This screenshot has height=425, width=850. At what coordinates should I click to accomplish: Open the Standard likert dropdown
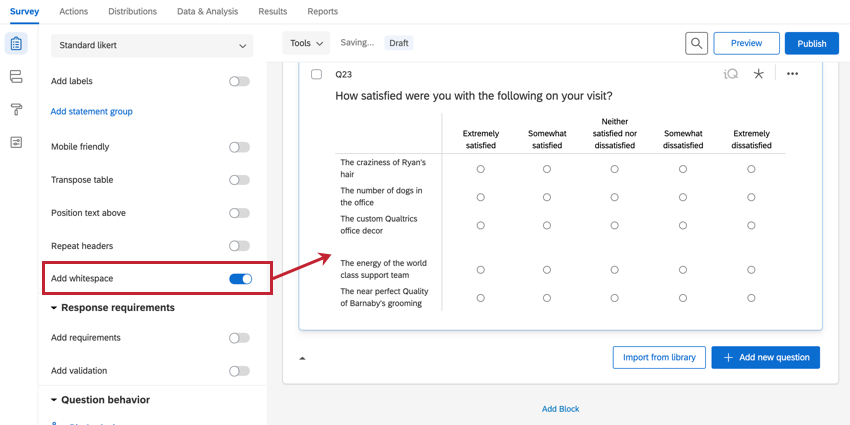point(152,45)
